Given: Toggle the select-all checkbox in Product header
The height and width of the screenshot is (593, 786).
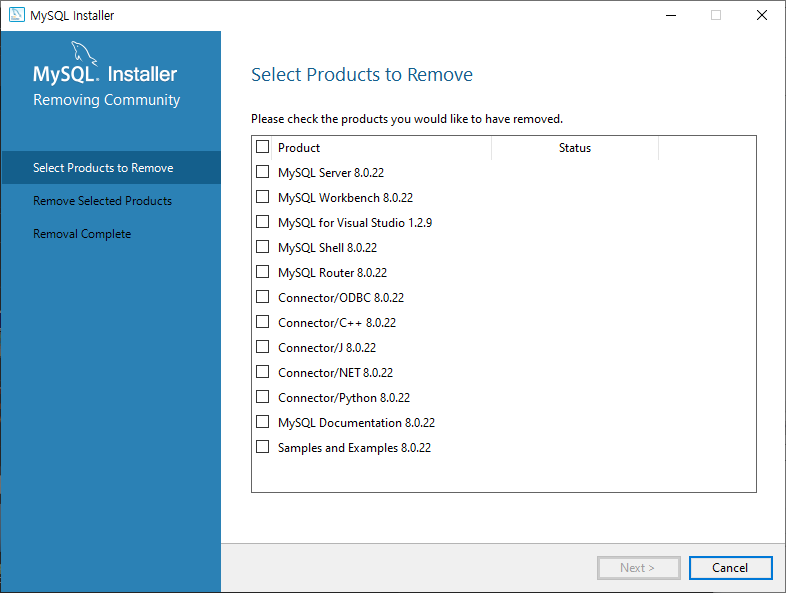Looking at the screenshot, I should pyautogui.click(x=262, y=147).
